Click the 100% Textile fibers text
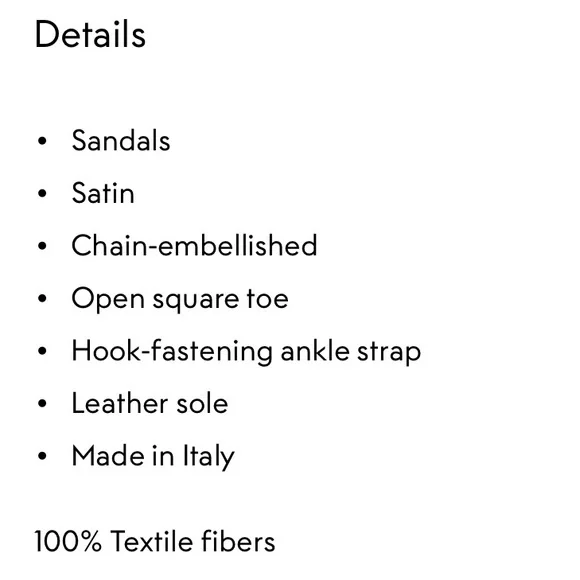 click(155, 541)
